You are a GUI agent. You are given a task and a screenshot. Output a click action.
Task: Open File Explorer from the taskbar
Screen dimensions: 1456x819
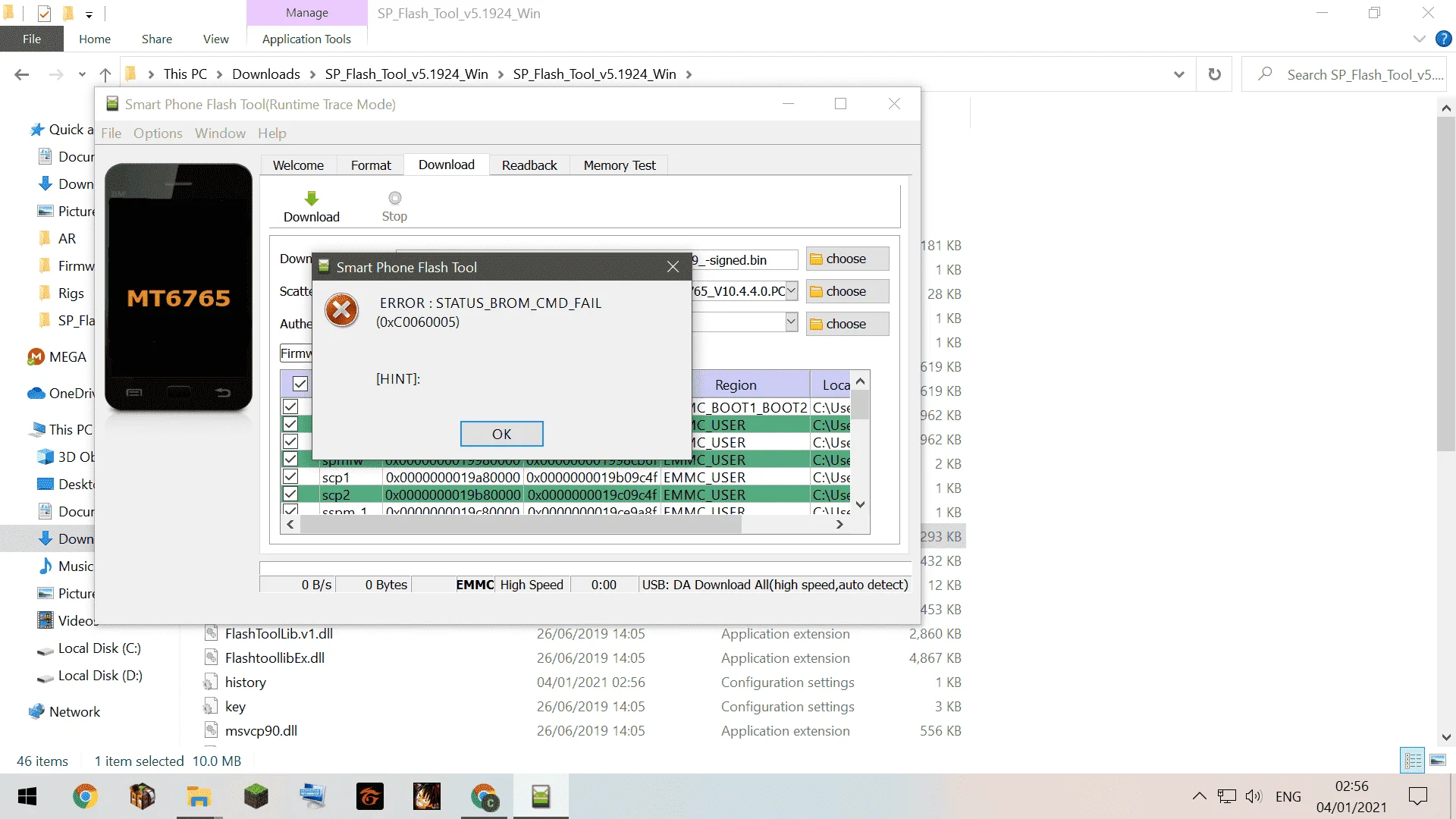tap(199, 796)
